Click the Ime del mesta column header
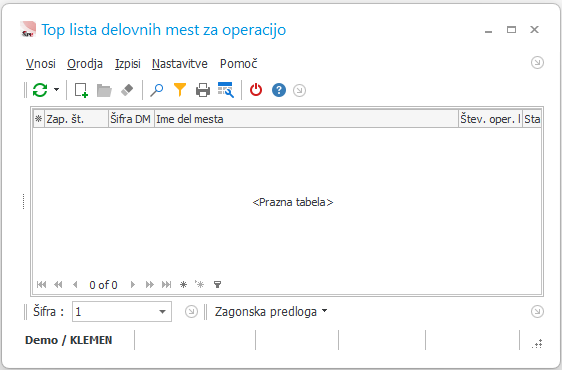The width and height of the screenshot is (562, 370). tap(306, 119)
